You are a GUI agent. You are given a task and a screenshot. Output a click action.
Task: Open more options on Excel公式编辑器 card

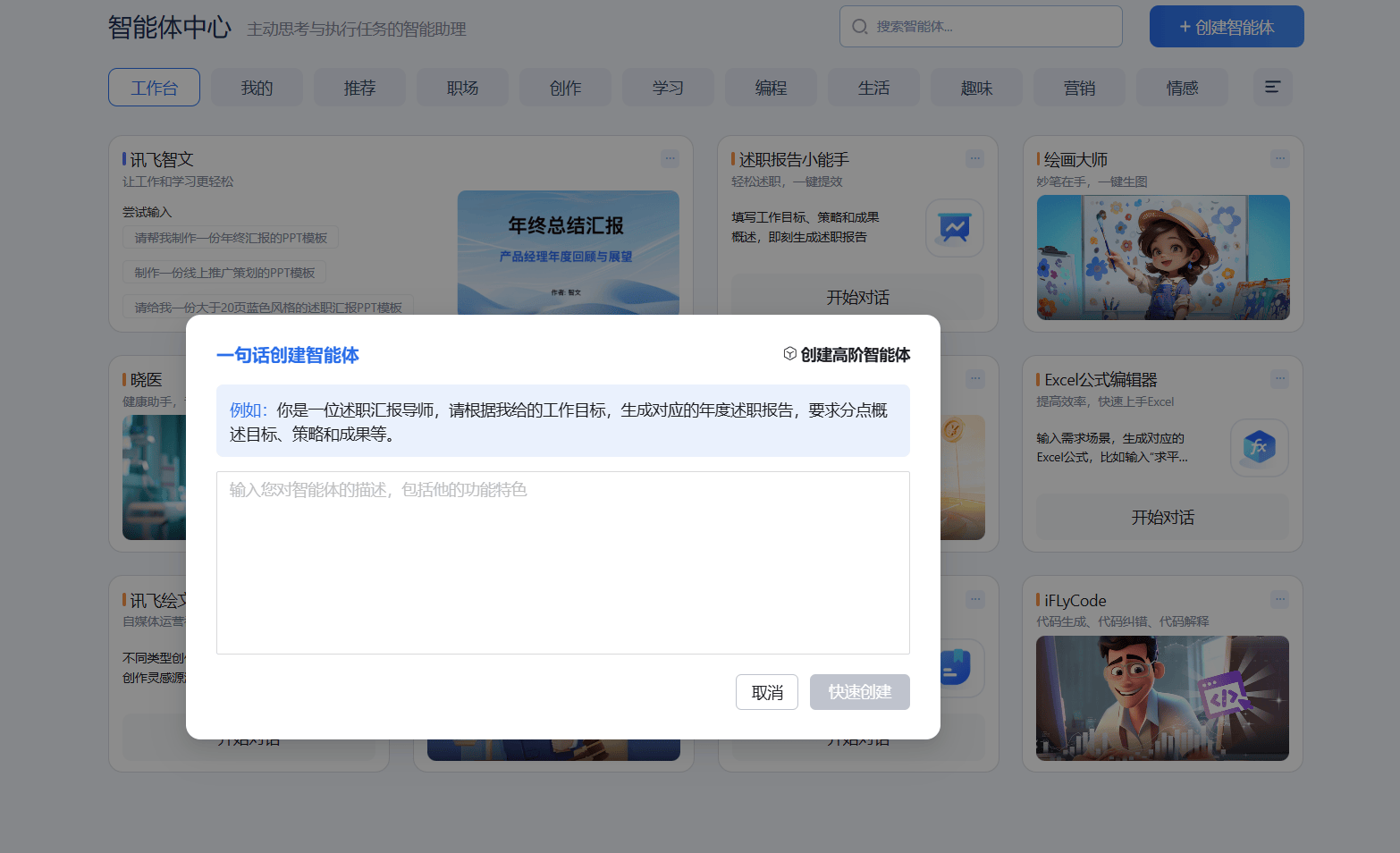pos(1280,378)
